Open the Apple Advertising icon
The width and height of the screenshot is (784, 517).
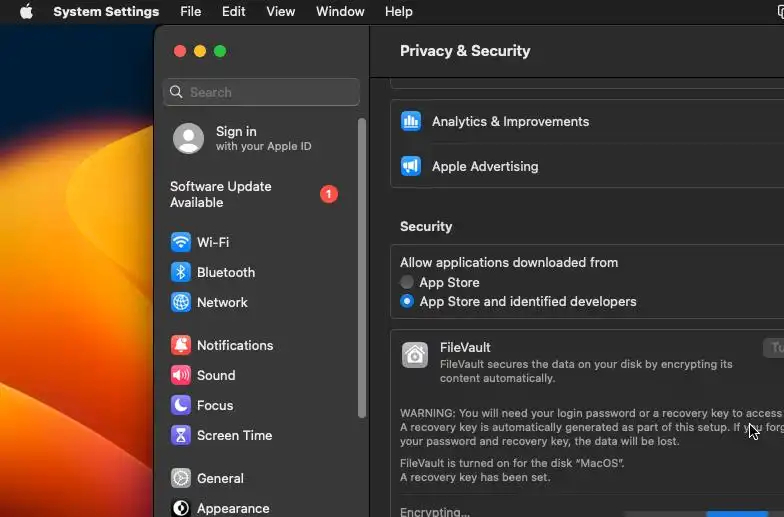411,166
